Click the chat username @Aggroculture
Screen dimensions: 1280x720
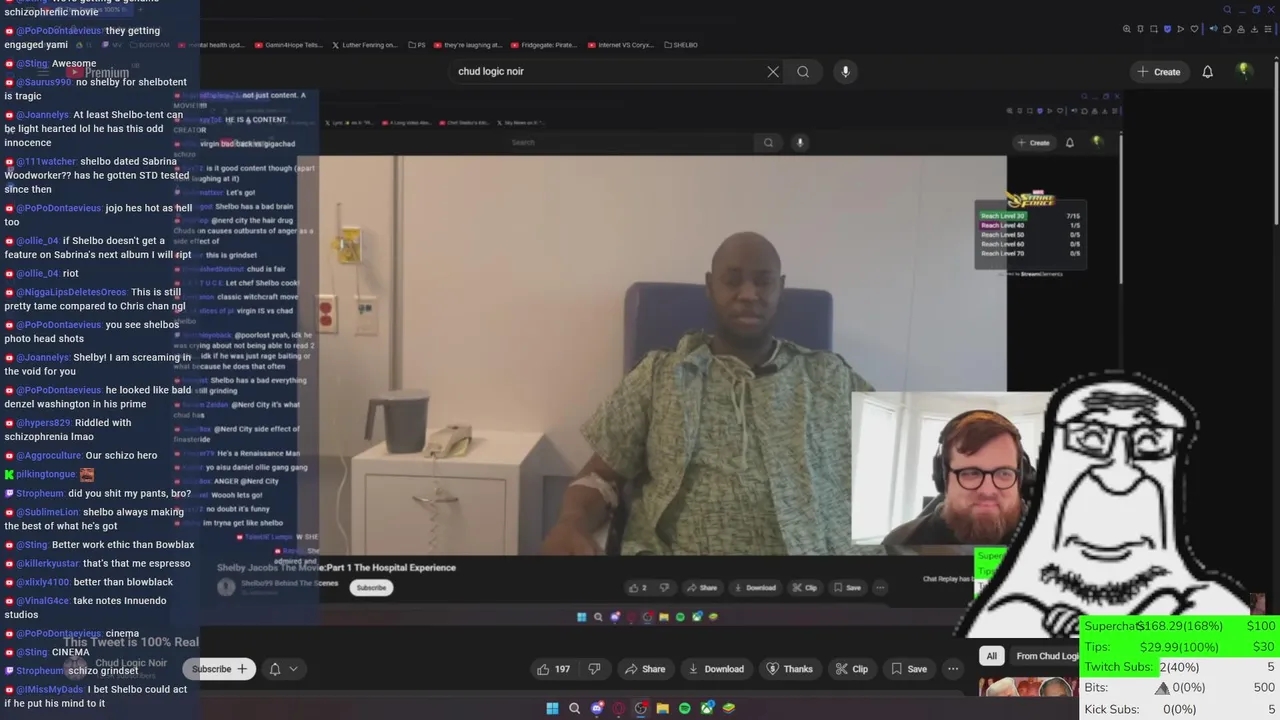(49, 455)
